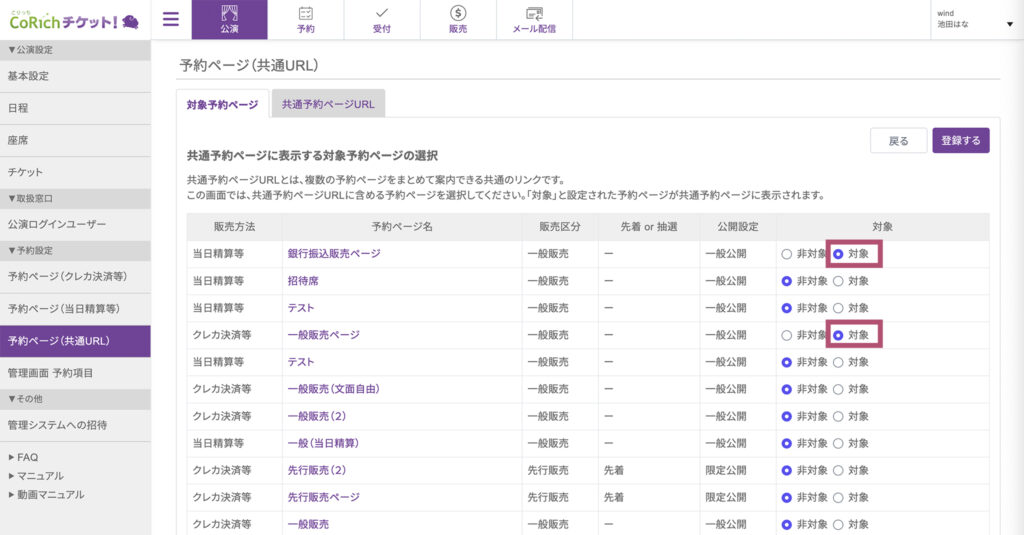1024x535 pixels.
Task: Open 座席 in the sidebar
Action: point(75,141)
